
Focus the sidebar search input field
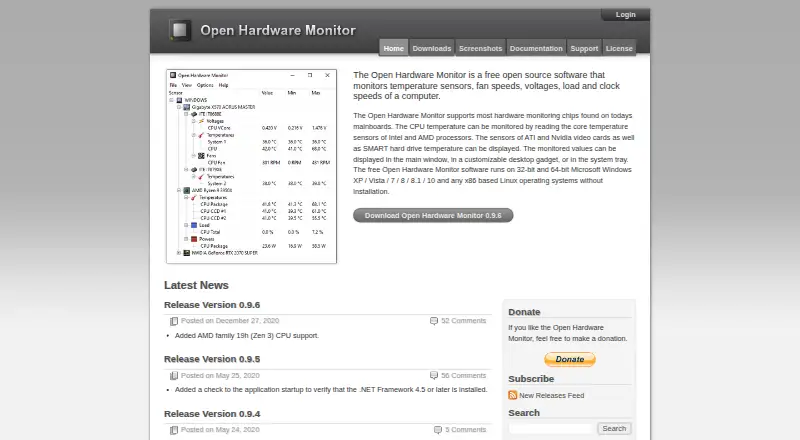552,429
